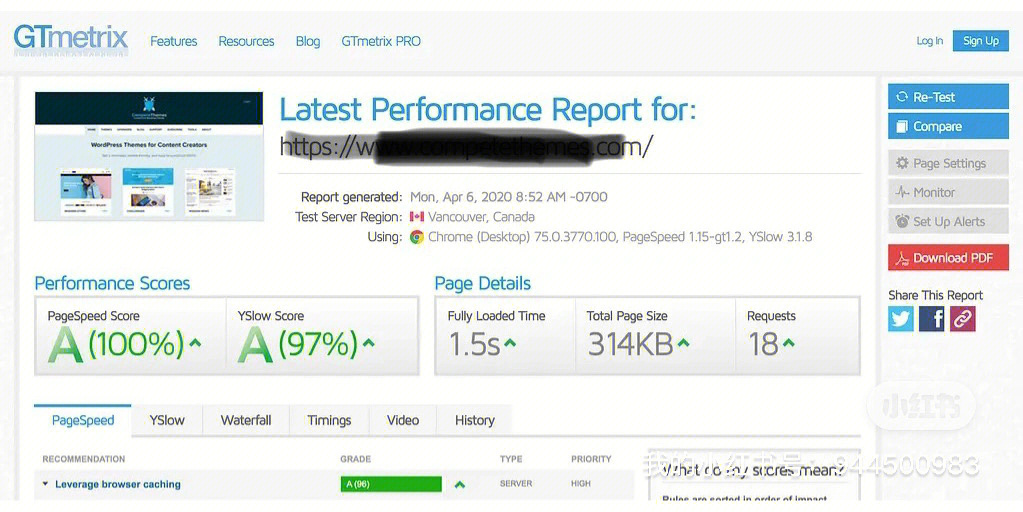Viewport: 1023px width, 512px height.
Task: Open the History tab
Action: pyautogui.click(x=474, y=421)
